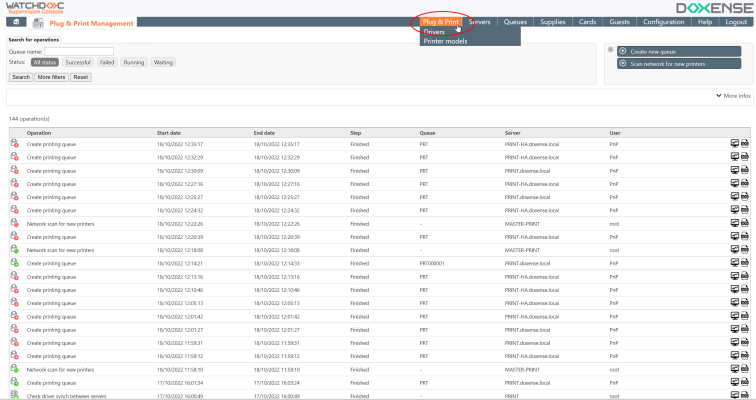Viewport: 756px width, 400px height.
Task: Click Scan network for new printers
Action: [x=667, y=63]
